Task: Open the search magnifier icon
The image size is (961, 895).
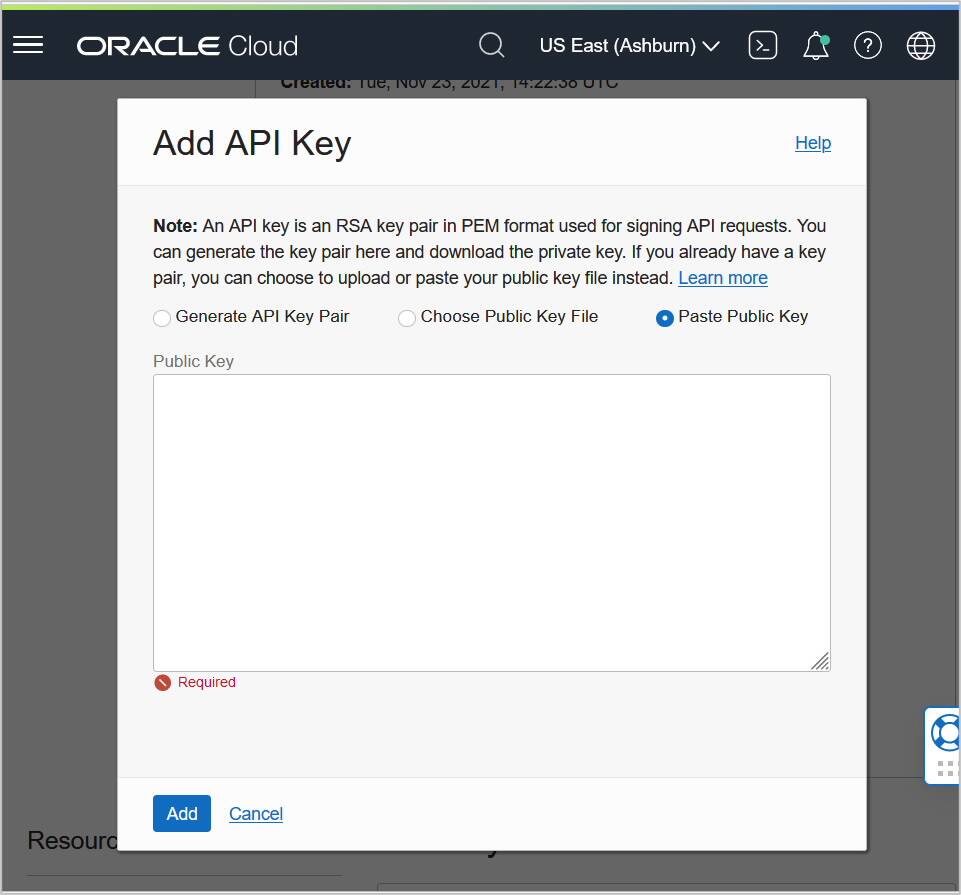Action: [491, 45]
